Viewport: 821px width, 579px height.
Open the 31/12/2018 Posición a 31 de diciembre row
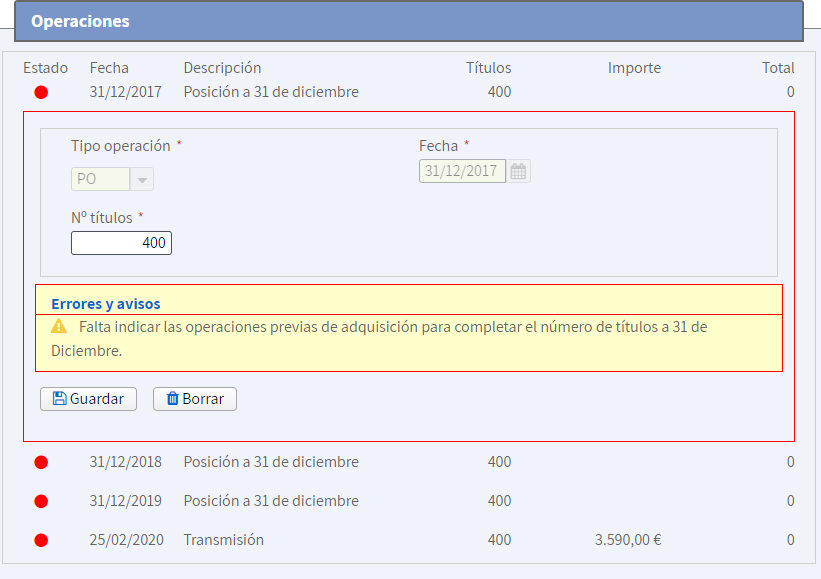point(270,462)
